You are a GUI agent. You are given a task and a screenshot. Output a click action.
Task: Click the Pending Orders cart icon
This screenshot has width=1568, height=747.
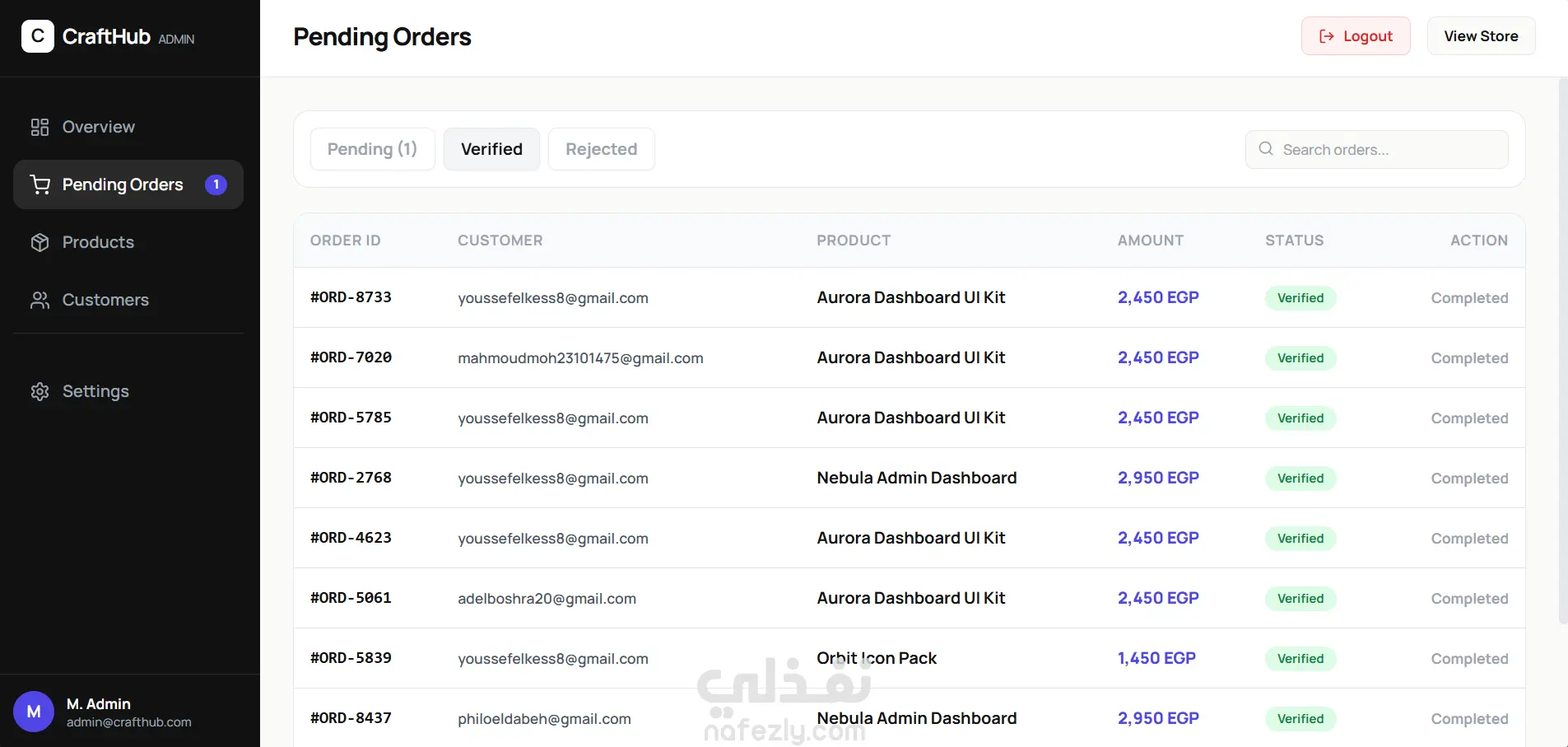tap(40, 184)
